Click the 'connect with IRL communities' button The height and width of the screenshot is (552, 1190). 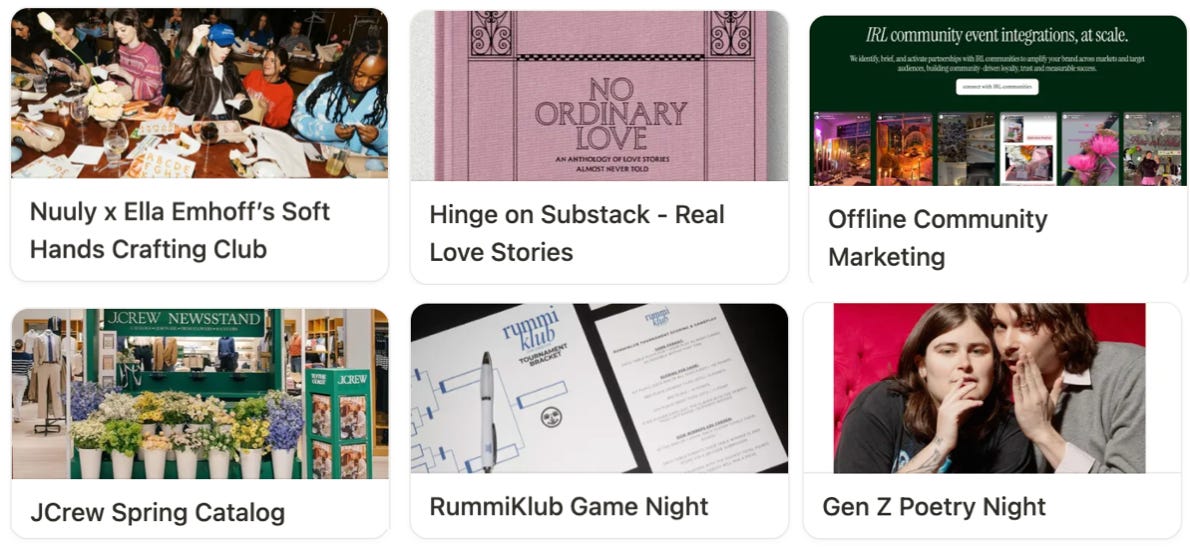coord(997,87)
